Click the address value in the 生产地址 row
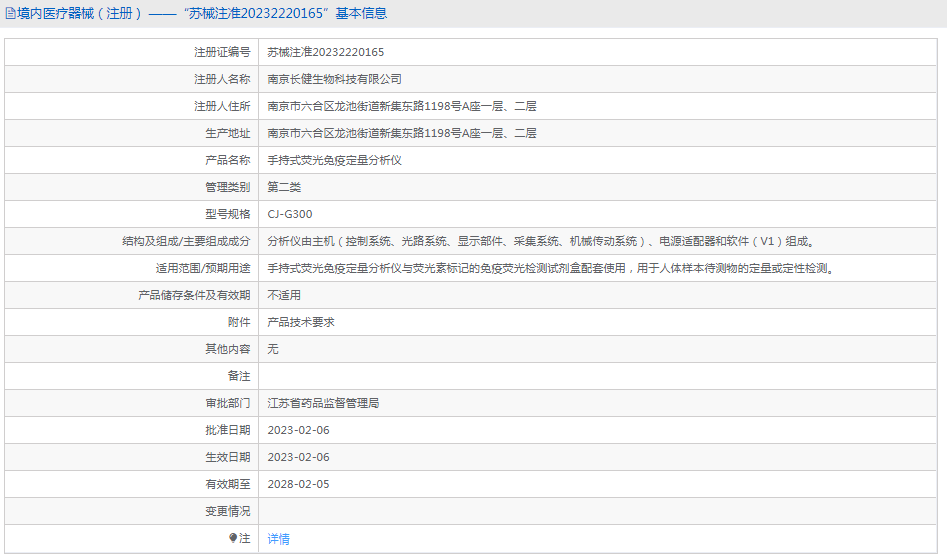The width and height of the screenshot is (947, 557). pyautogui.click(x=402, y=133)
